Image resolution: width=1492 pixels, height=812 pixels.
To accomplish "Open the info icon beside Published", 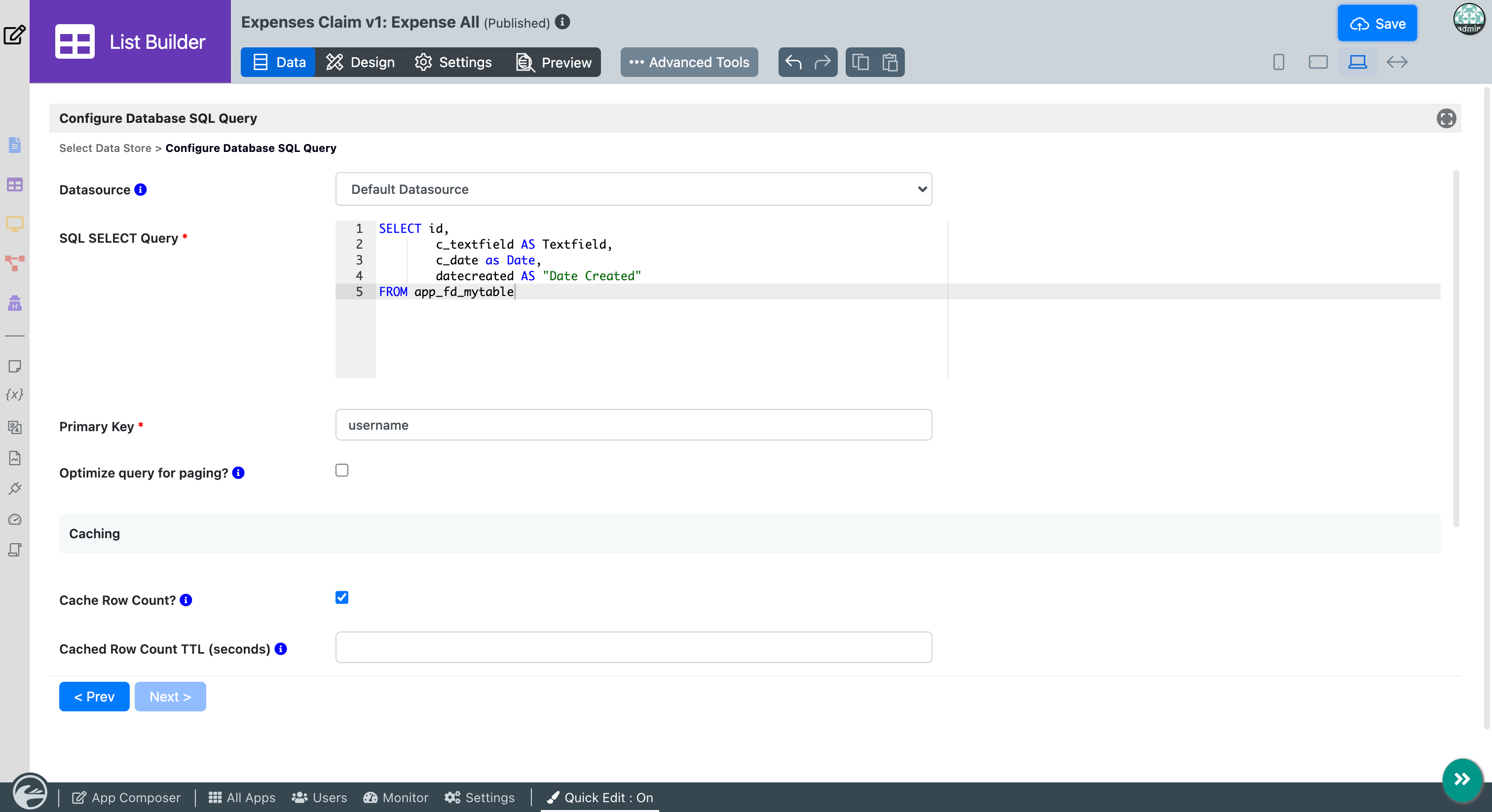I will 562,22.
